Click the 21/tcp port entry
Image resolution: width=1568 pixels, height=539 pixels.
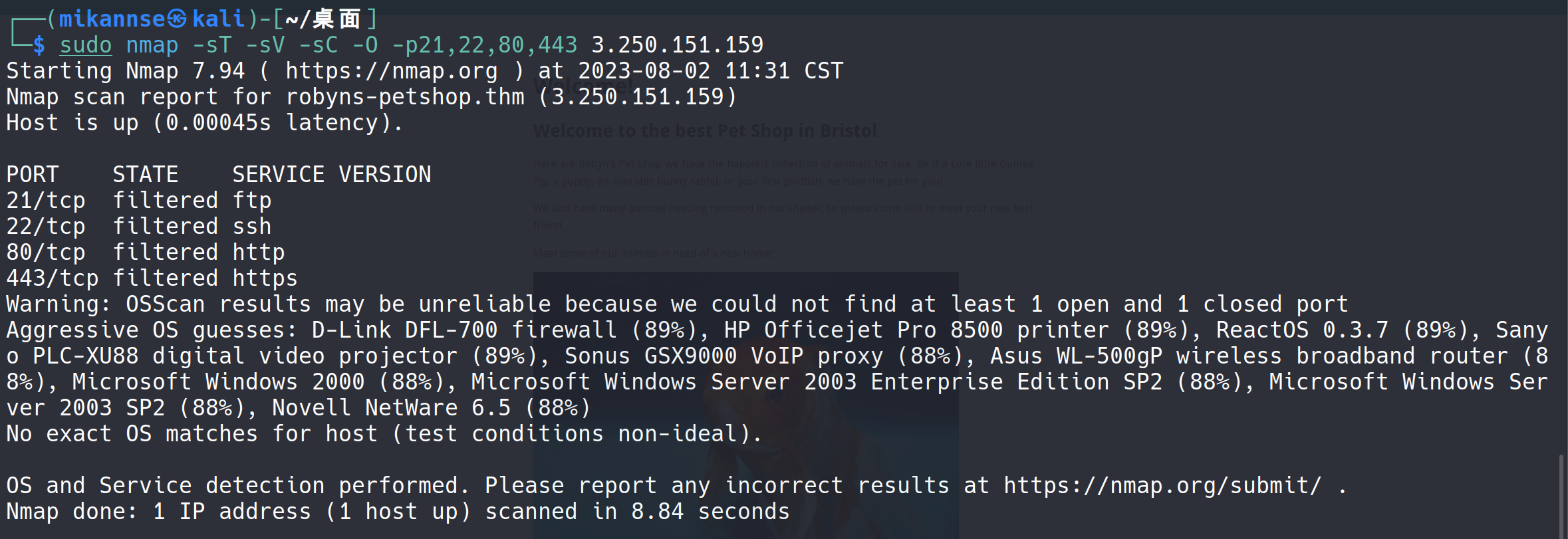(x=46, y=201)
